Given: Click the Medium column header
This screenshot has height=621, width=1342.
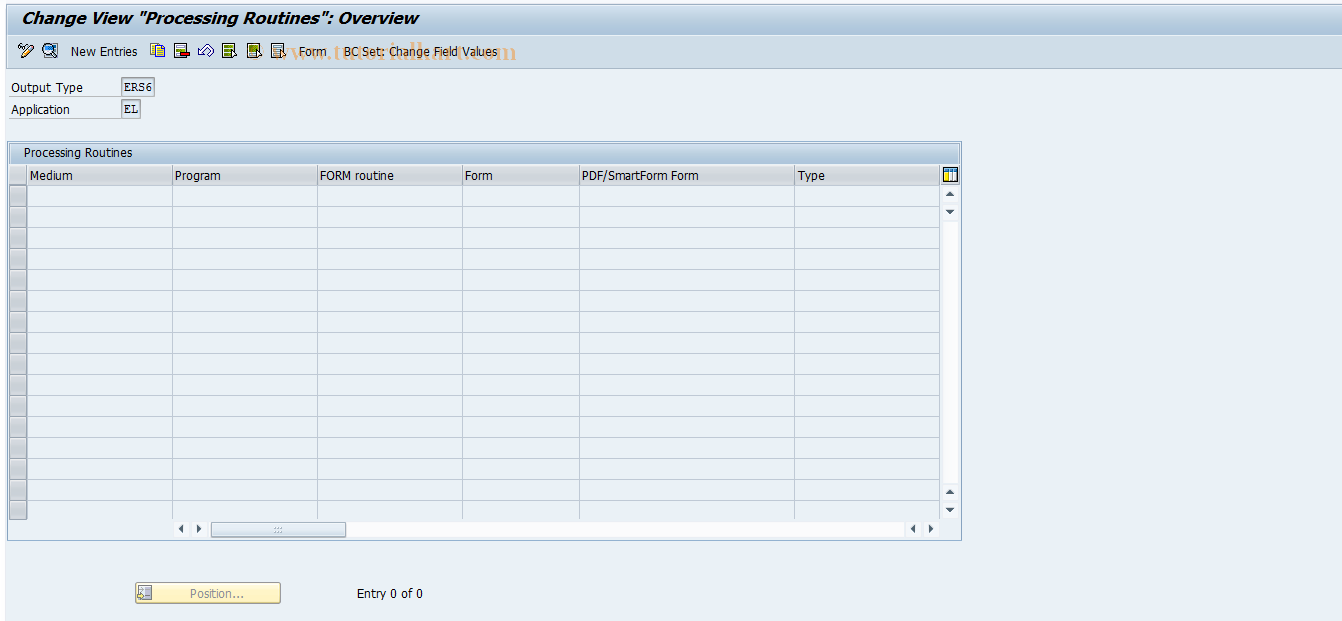Looking at the screenshot, I should tap(100, 175).
